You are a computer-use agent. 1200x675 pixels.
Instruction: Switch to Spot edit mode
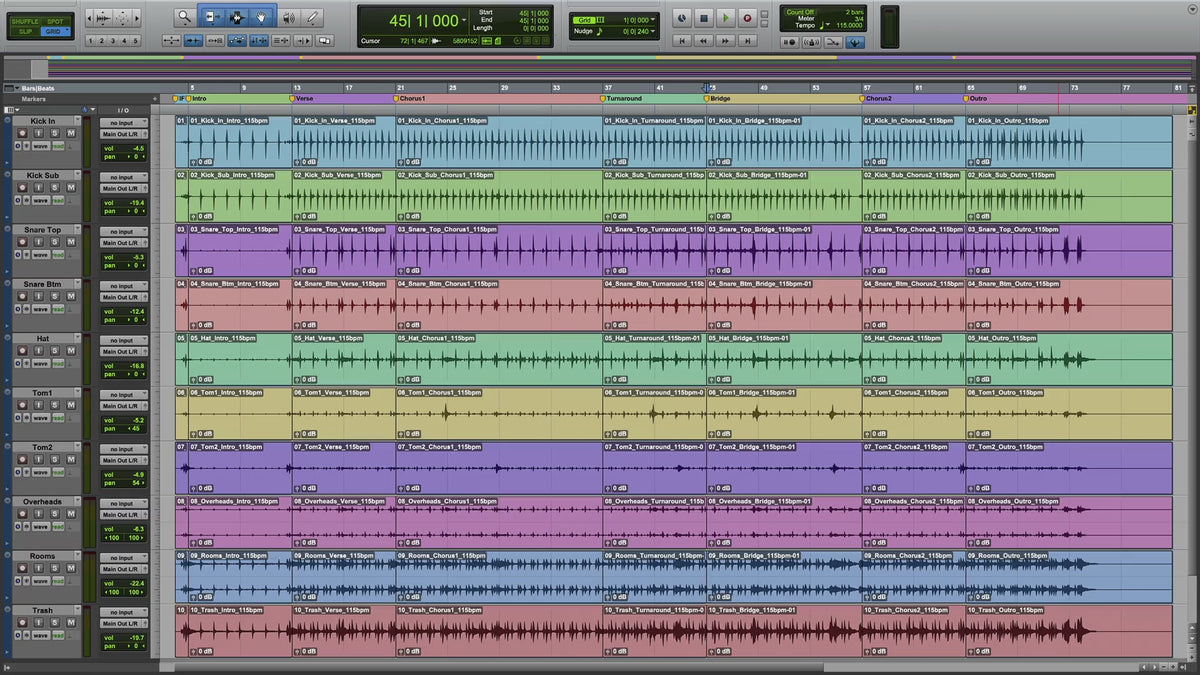(x=55, y=20)
